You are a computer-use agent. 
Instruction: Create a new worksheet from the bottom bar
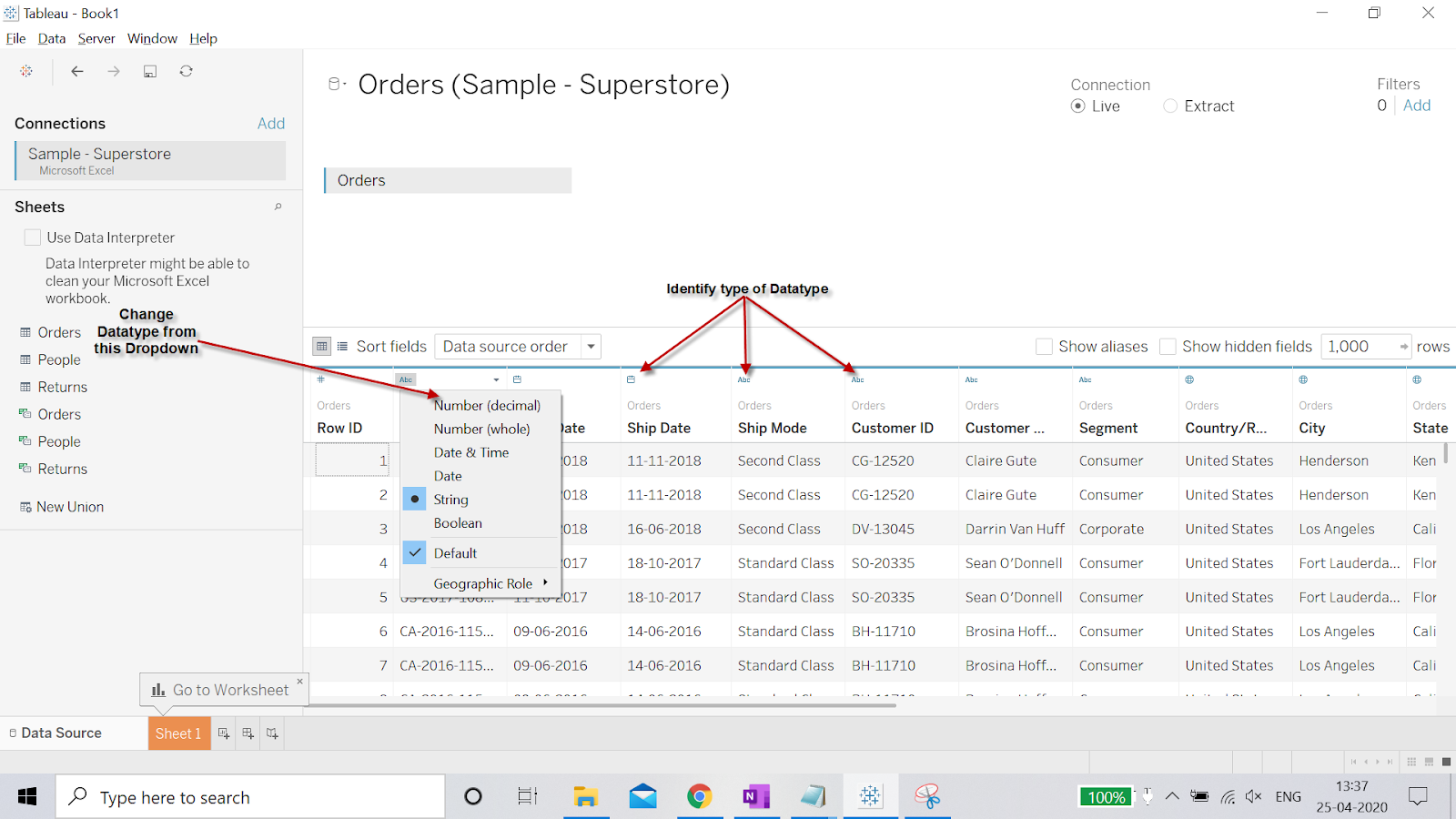223,733
